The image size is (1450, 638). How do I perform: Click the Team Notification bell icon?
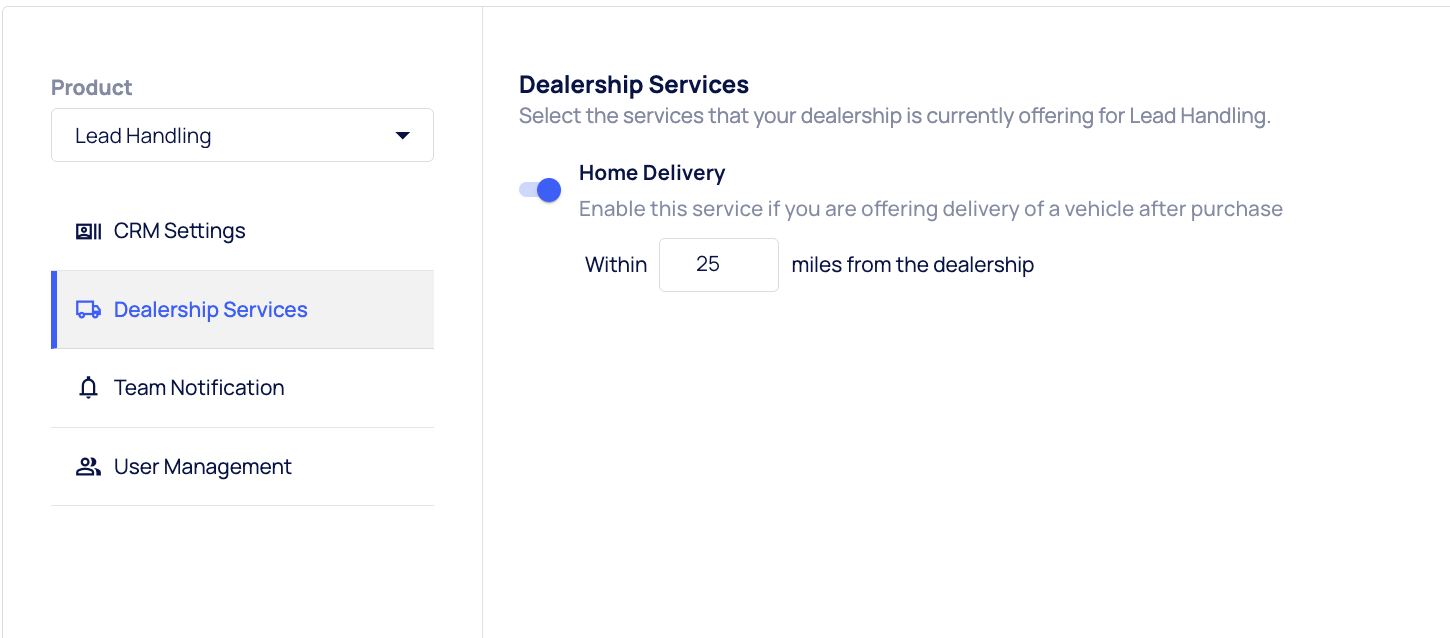click(88, 388)
